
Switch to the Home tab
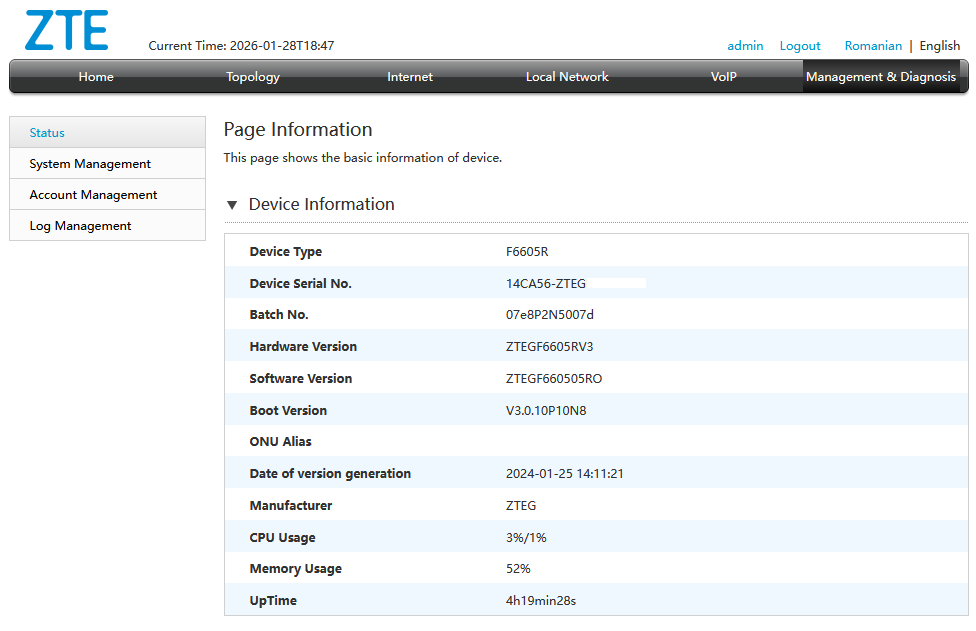tap(95, 76)
